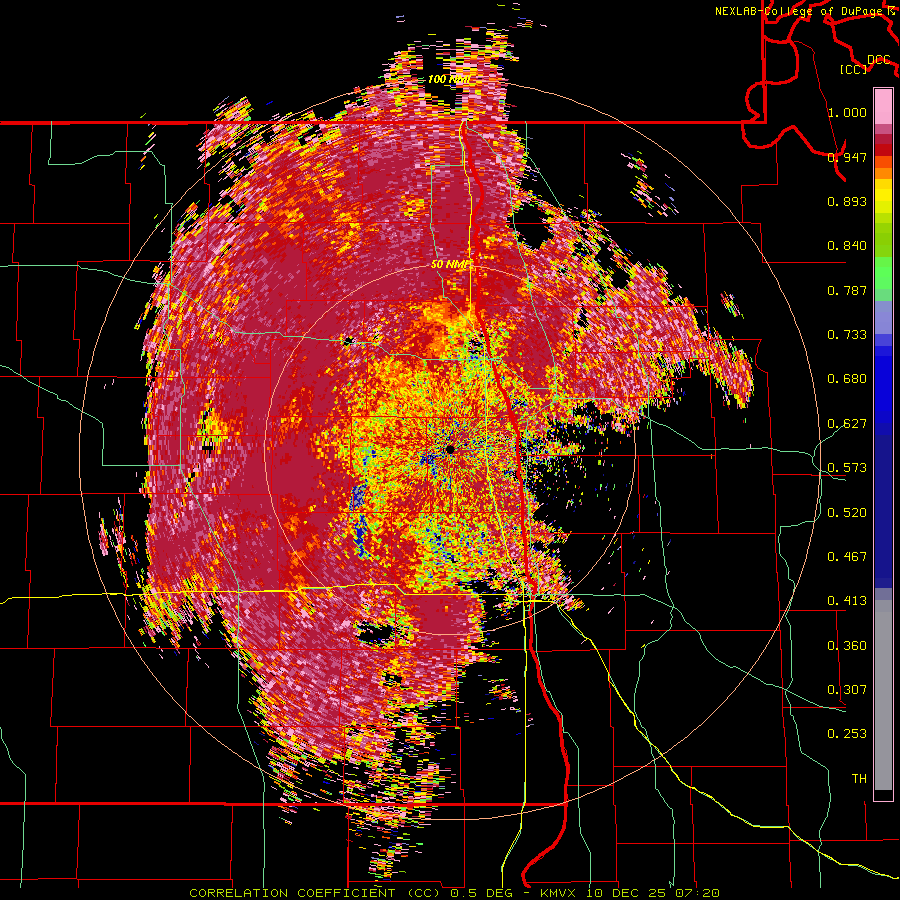The height and width of the screenshot is (900, 900).
Task: Click the gray lower segment of color bar
Action: 883,695
